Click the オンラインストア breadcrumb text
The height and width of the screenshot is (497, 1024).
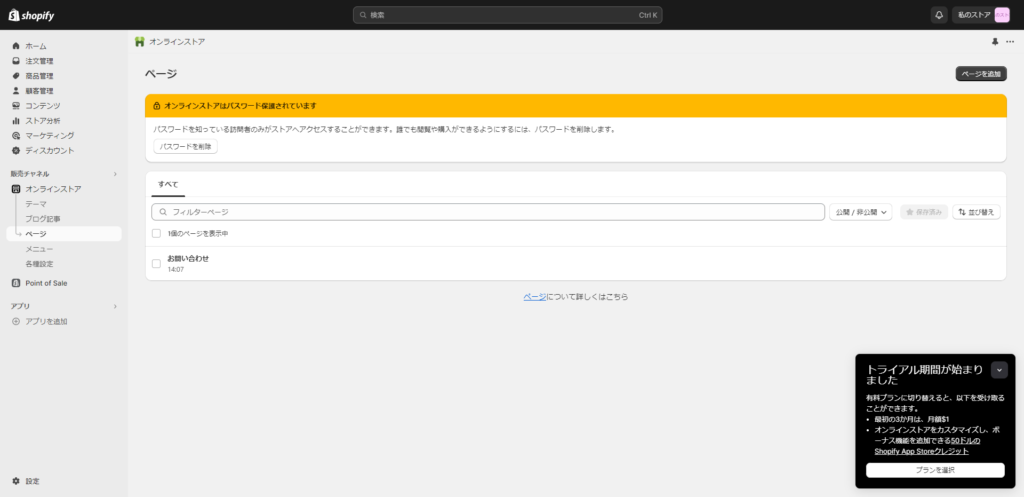click(177, 42)
